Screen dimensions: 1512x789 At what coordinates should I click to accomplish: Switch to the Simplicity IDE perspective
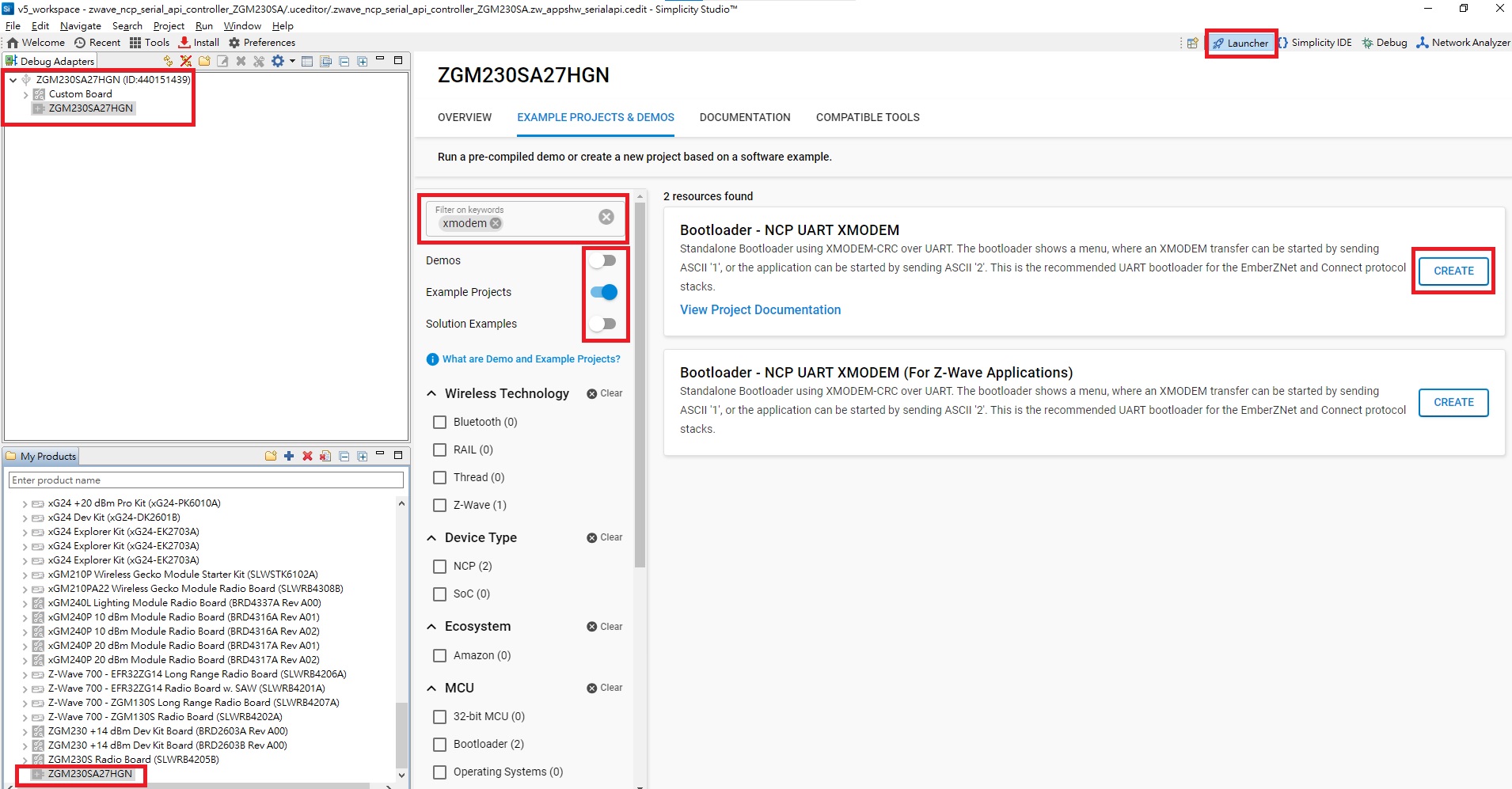tap(1315, 43)
